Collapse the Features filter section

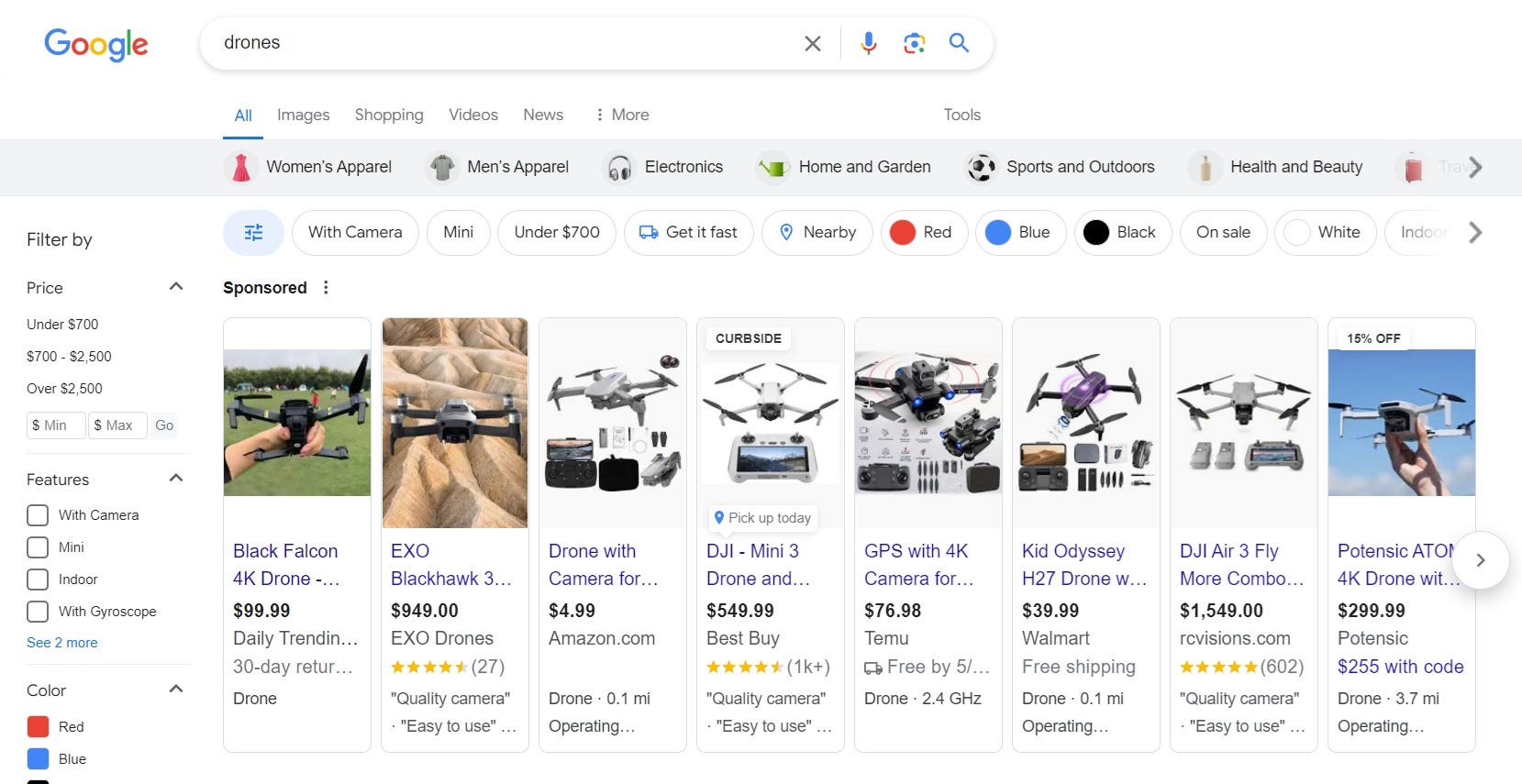(x=176, y=479)
